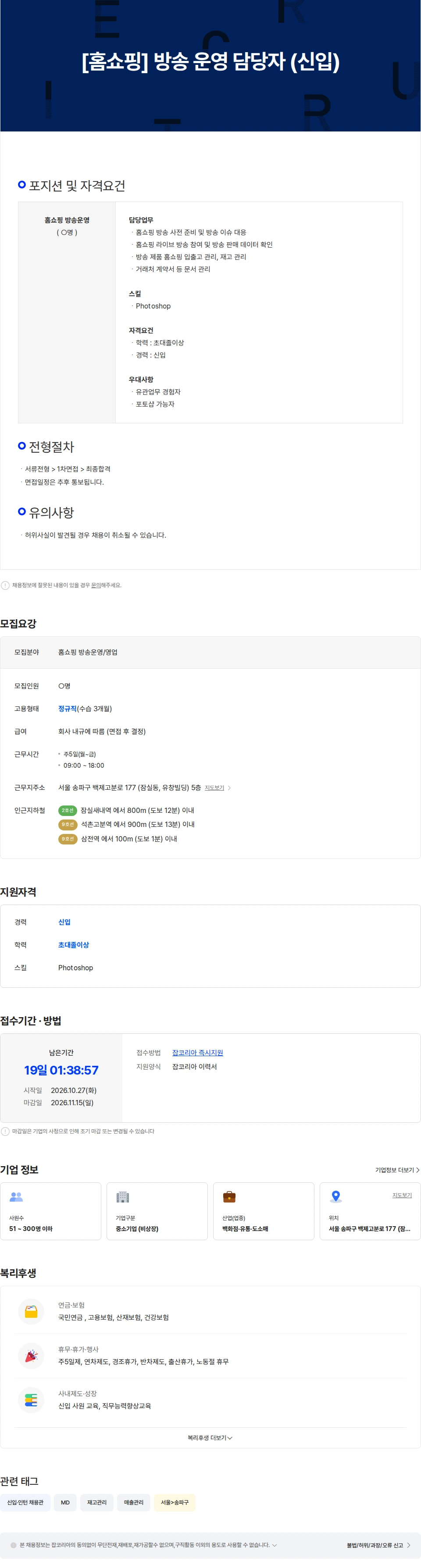The image size is (421, 1568).
Task: Click the pension and insurance folder icon
Action: click(31, 1311)
